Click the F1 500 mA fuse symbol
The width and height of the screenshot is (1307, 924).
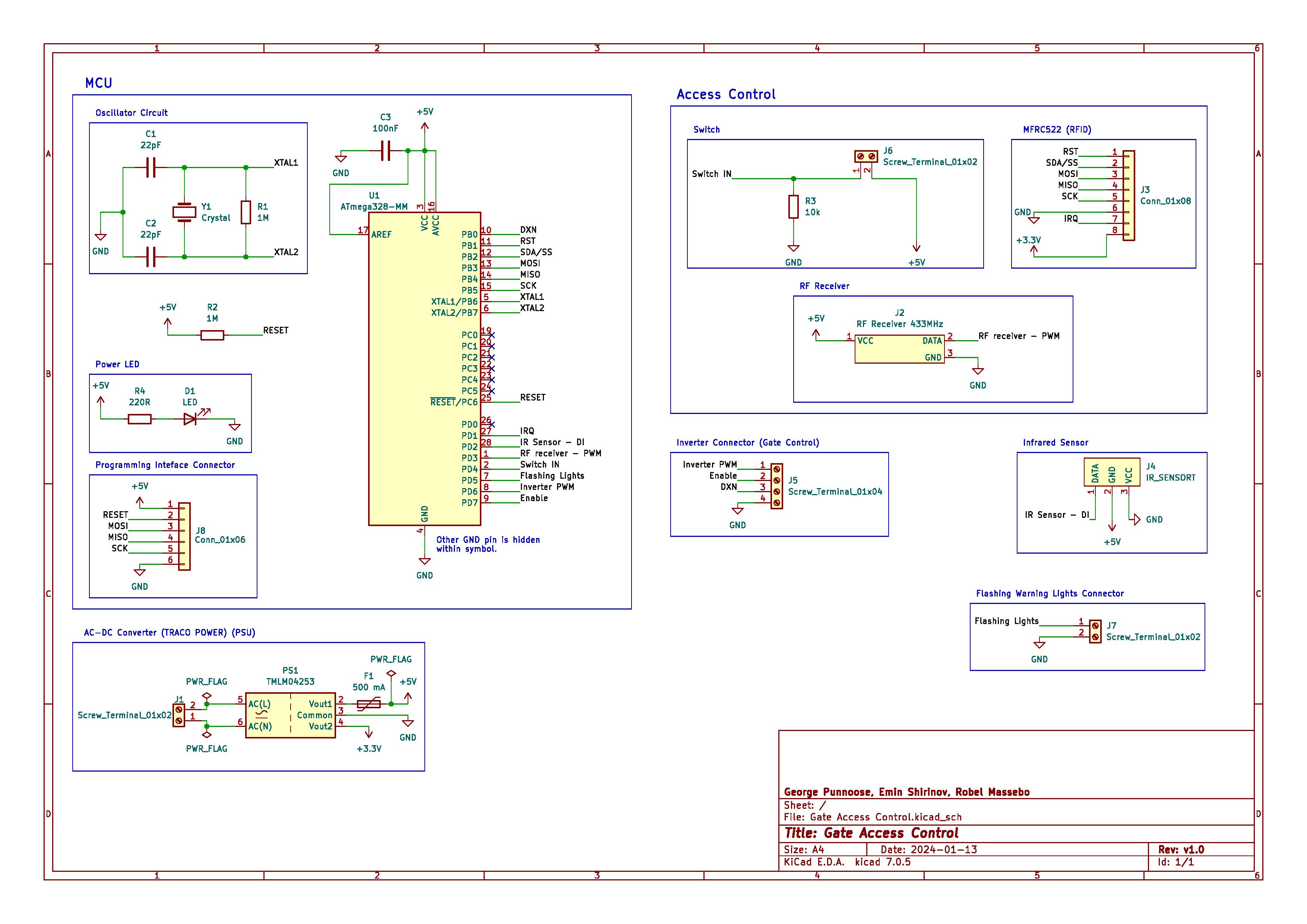[369, 704]
